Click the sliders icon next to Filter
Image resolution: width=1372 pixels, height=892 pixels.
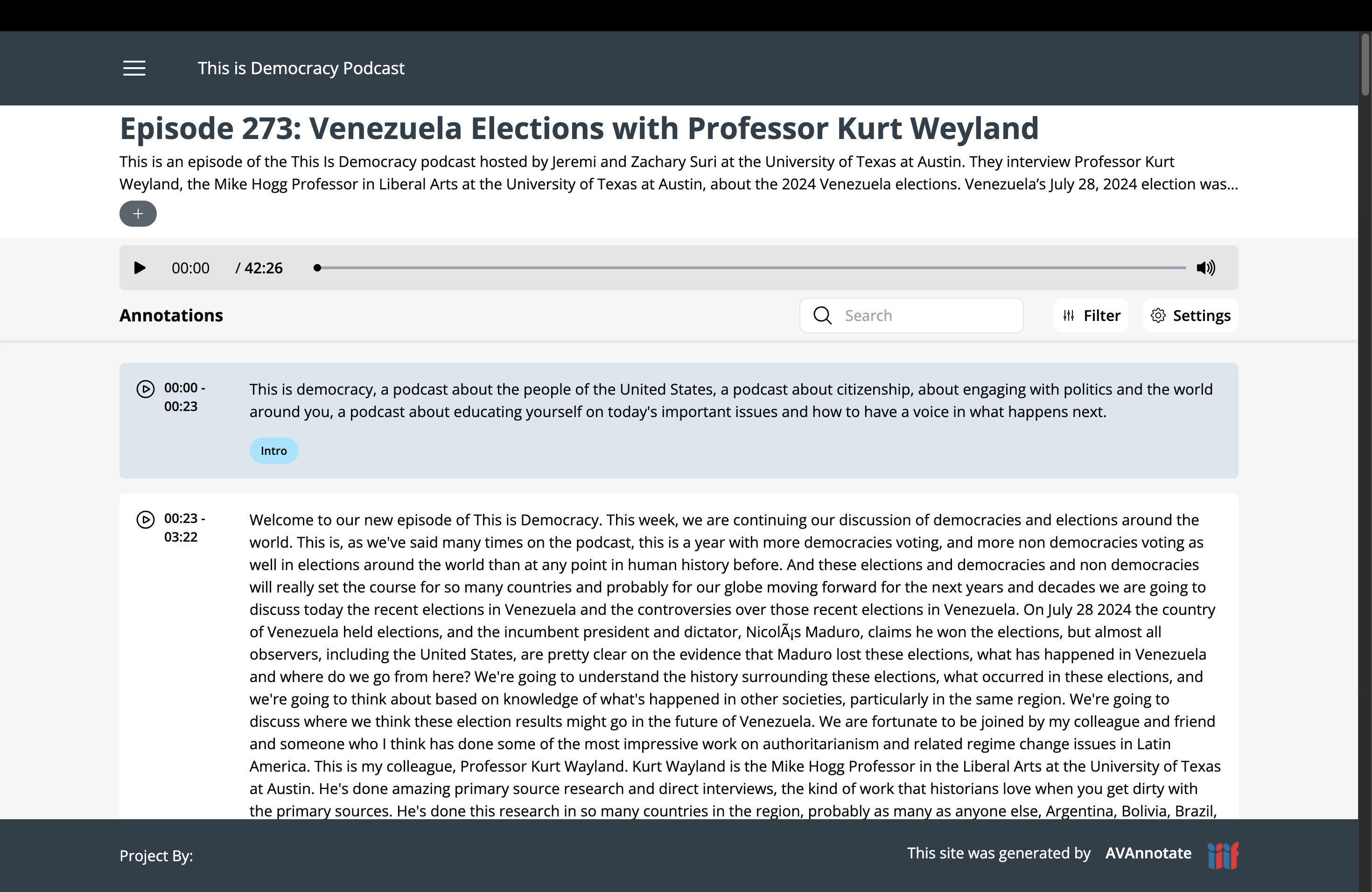pos(1069,315)
